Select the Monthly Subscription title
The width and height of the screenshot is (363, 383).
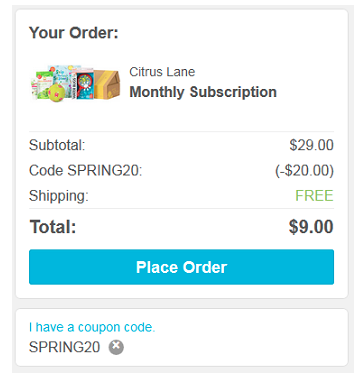coord(203,92)
